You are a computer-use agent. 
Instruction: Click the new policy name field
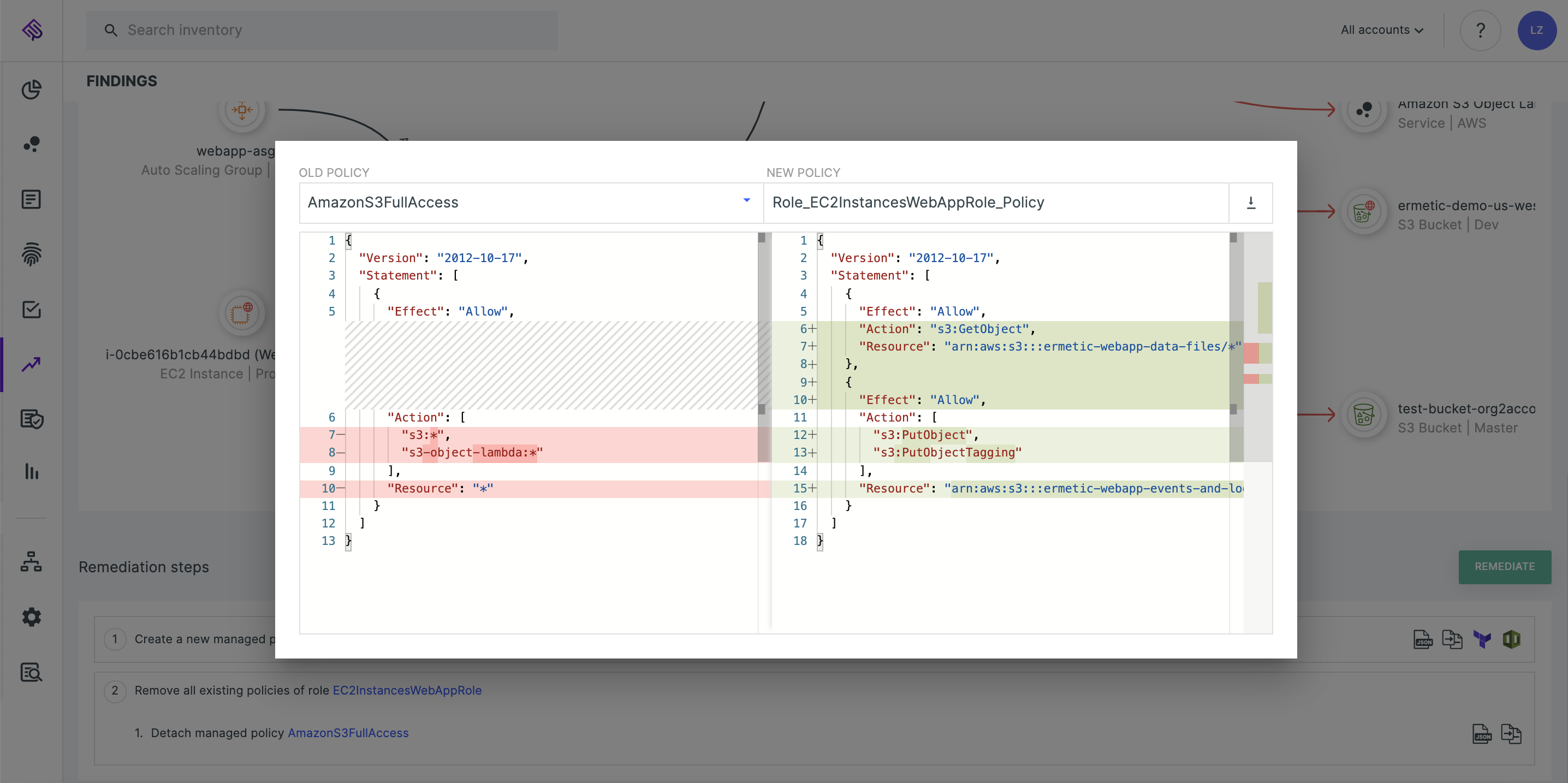coord(996,203)
